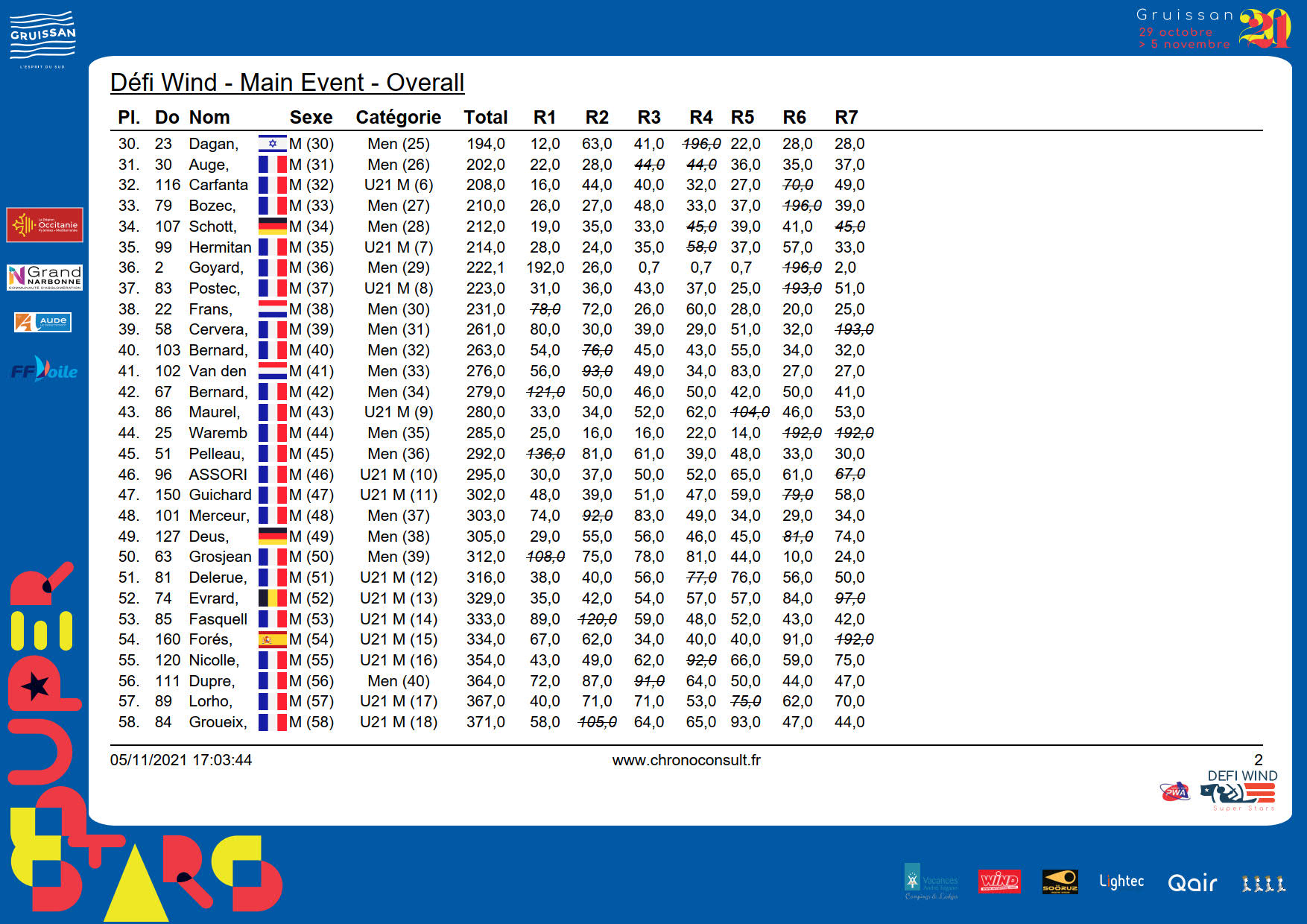Click the Soöruz sponsor logo
Image resolution: width=1307 pixels, height=924 pixels.
tap(1060, 882)
